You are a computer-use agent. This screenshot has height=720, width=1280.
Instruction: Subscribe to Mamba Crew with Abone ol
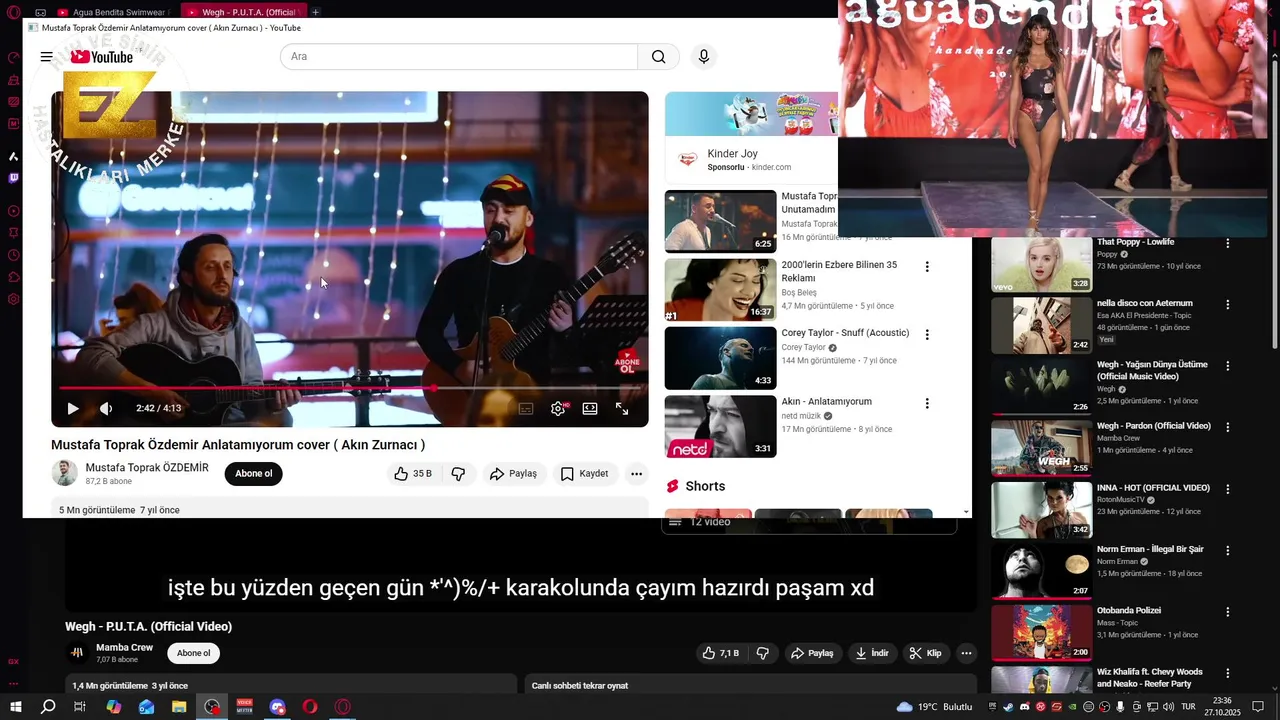[x=193, y=653]
